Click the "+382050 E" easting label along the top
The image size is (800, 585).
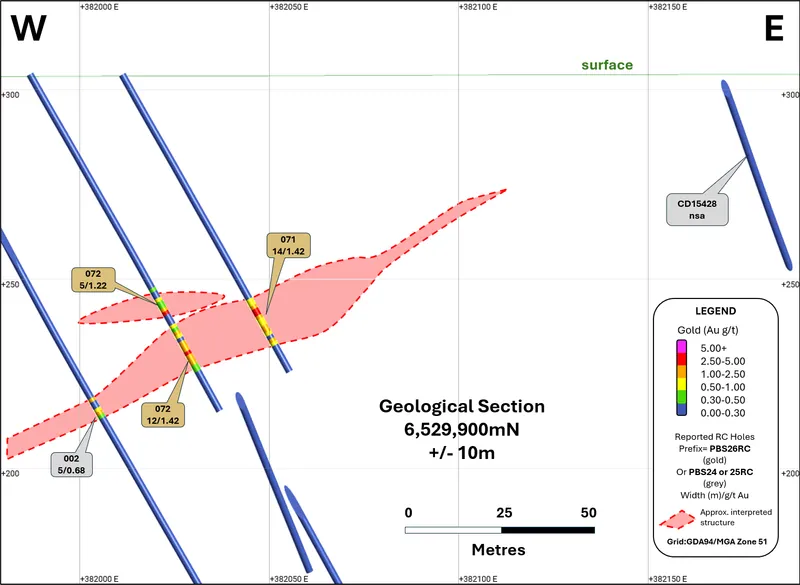click(289, 7)
